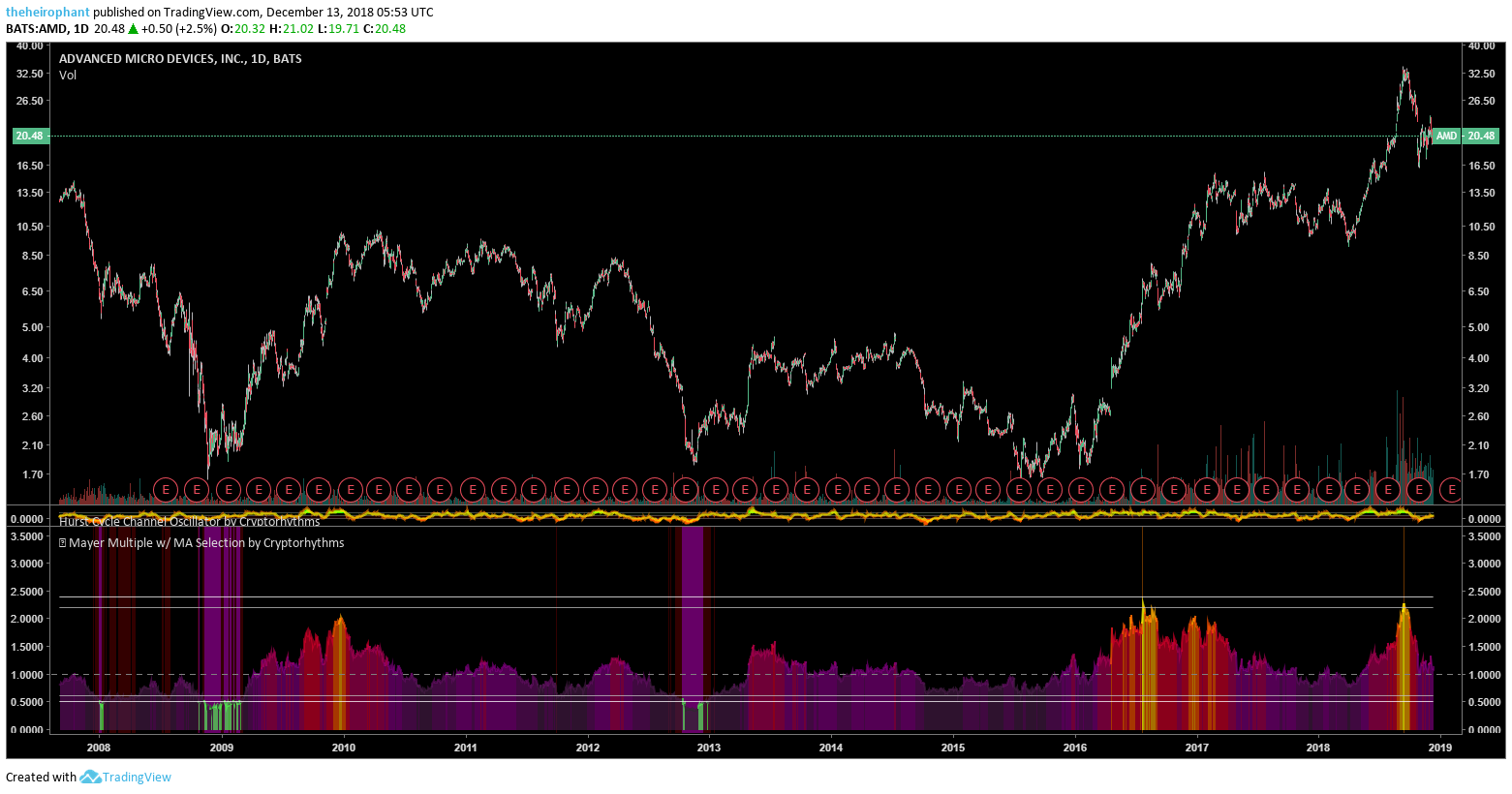This screenshot has height=794, width=1512.
Task: Click the close value 'C:20.48'
Action: pos(385,29)
